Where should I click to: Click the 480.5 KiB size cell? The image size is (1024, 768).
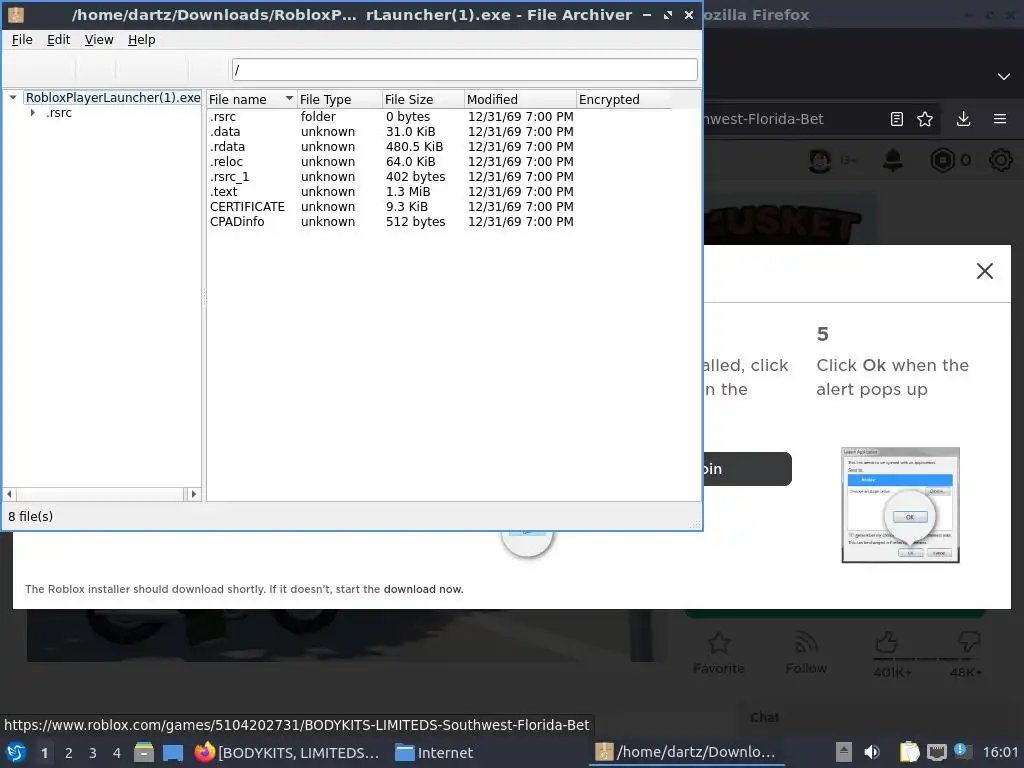pos(414,146)
